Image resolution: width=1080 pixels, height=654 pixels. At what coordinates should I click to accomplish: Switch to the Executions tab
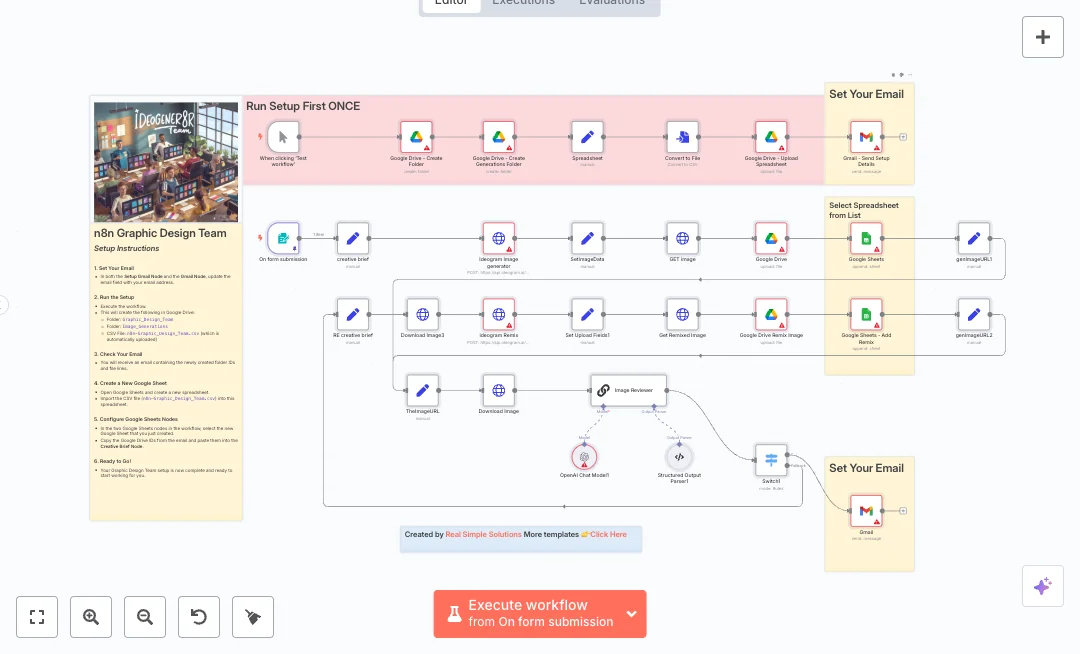click(x=523, y=2)
